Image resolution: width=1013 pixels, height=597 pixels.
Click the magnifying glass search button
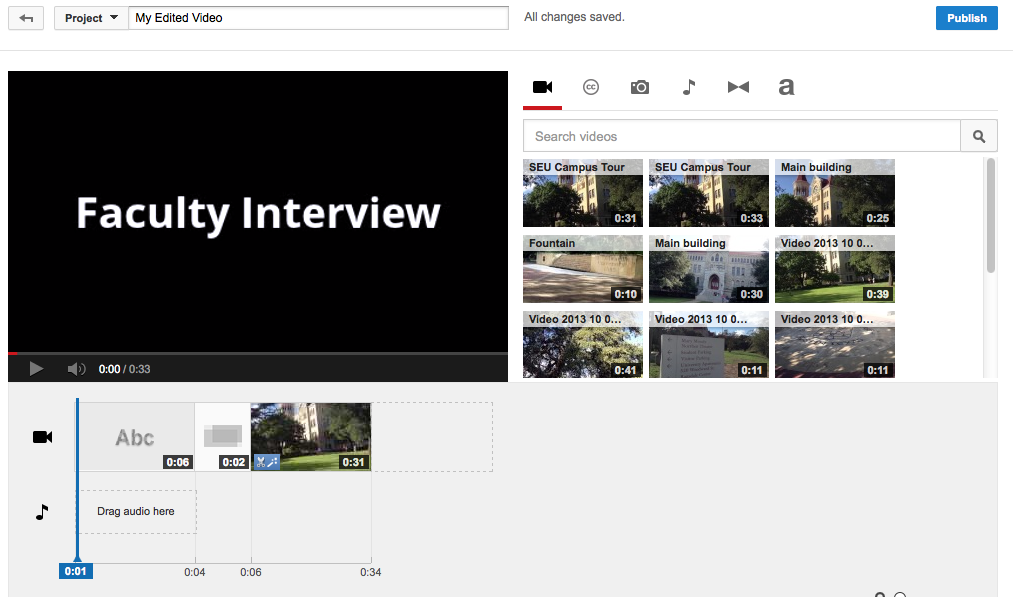pos(979,136)
